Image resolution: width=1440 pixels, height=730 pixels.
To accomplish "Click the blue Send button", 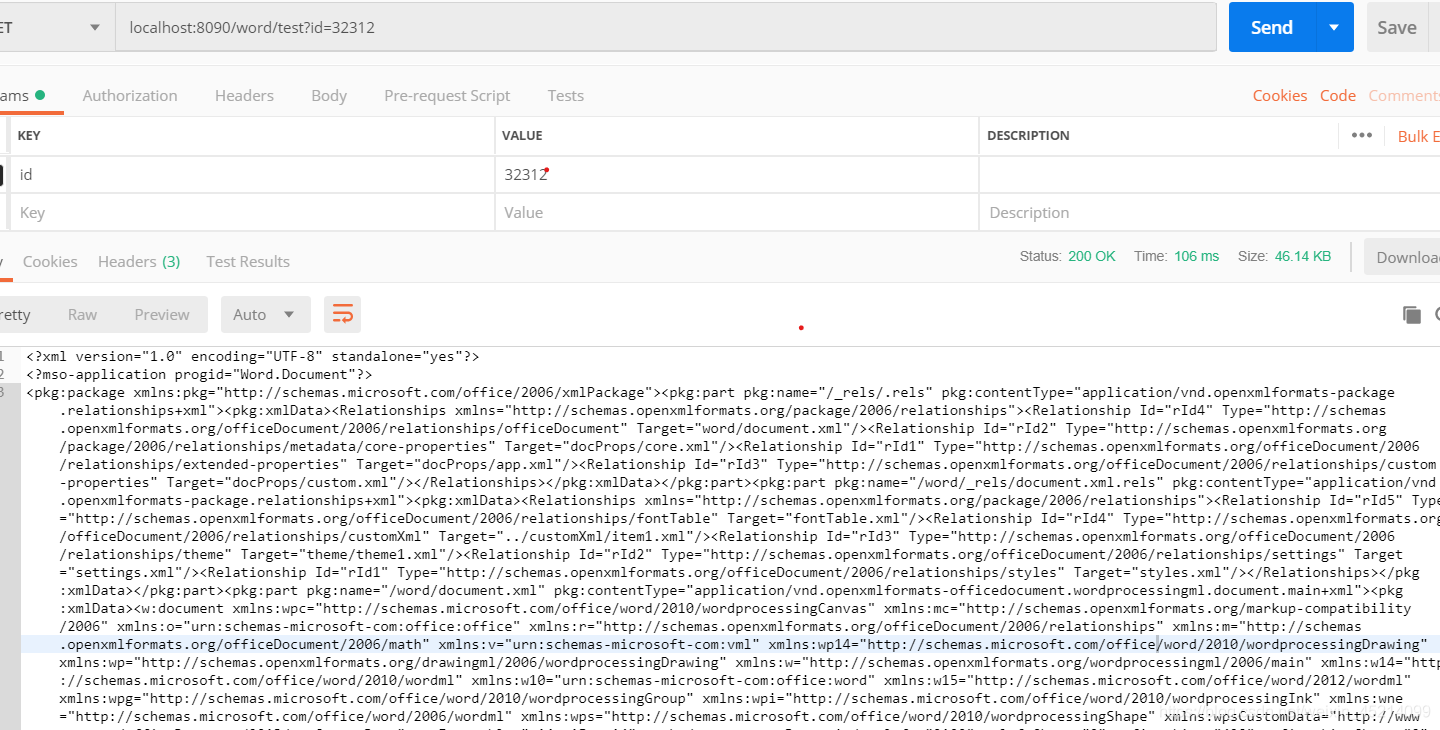I will [x=1272, y=27].
